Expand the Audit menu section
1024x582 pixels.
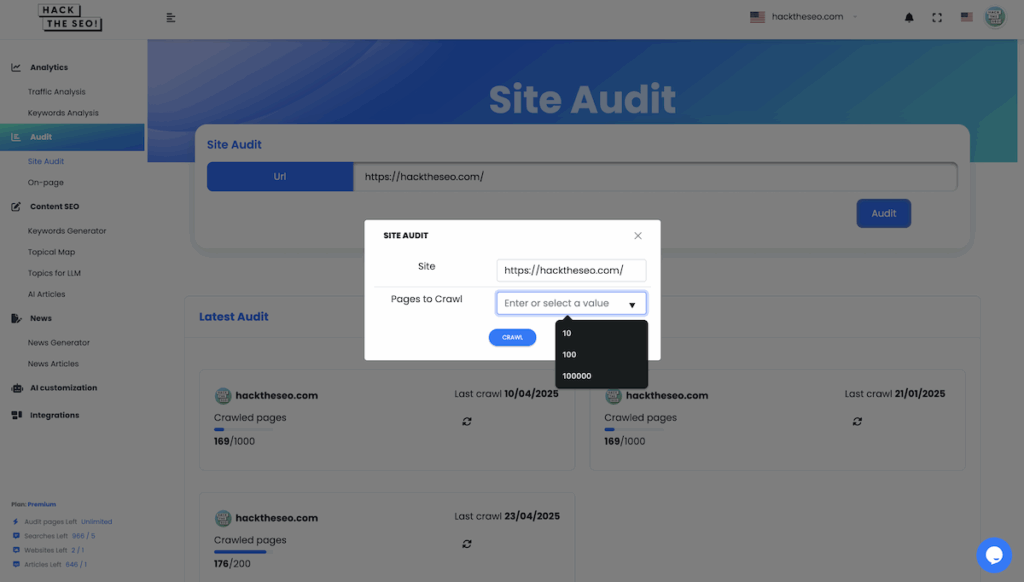coord(72,137)
